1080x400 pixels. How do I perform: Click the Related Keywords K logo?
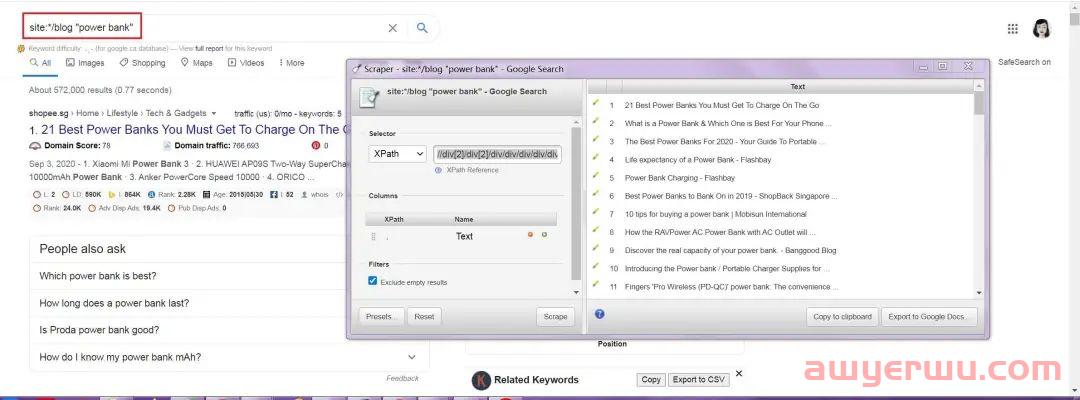tap(482, 380)
